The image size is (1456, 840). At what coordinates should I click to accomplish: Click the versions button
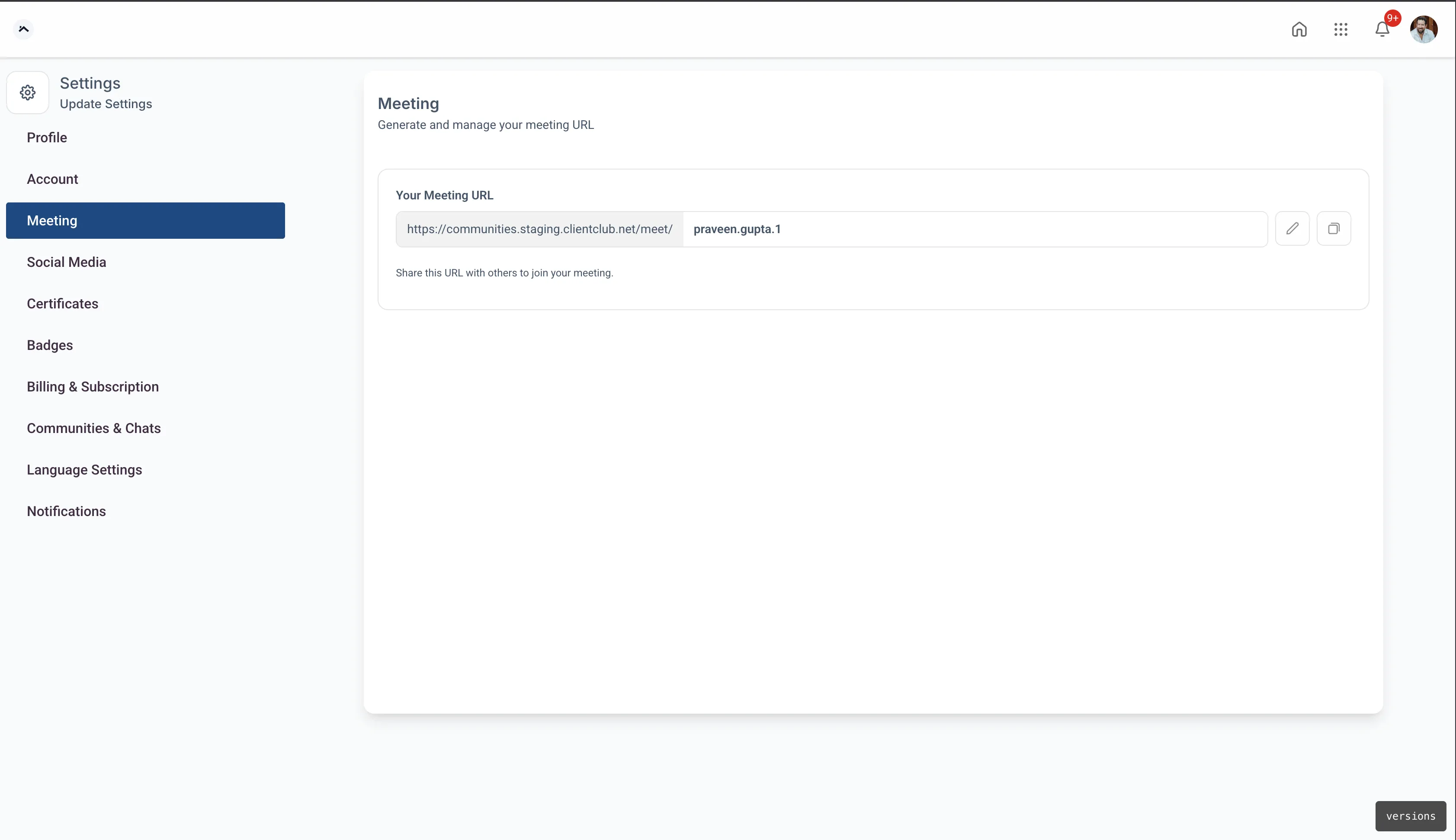1411,816
